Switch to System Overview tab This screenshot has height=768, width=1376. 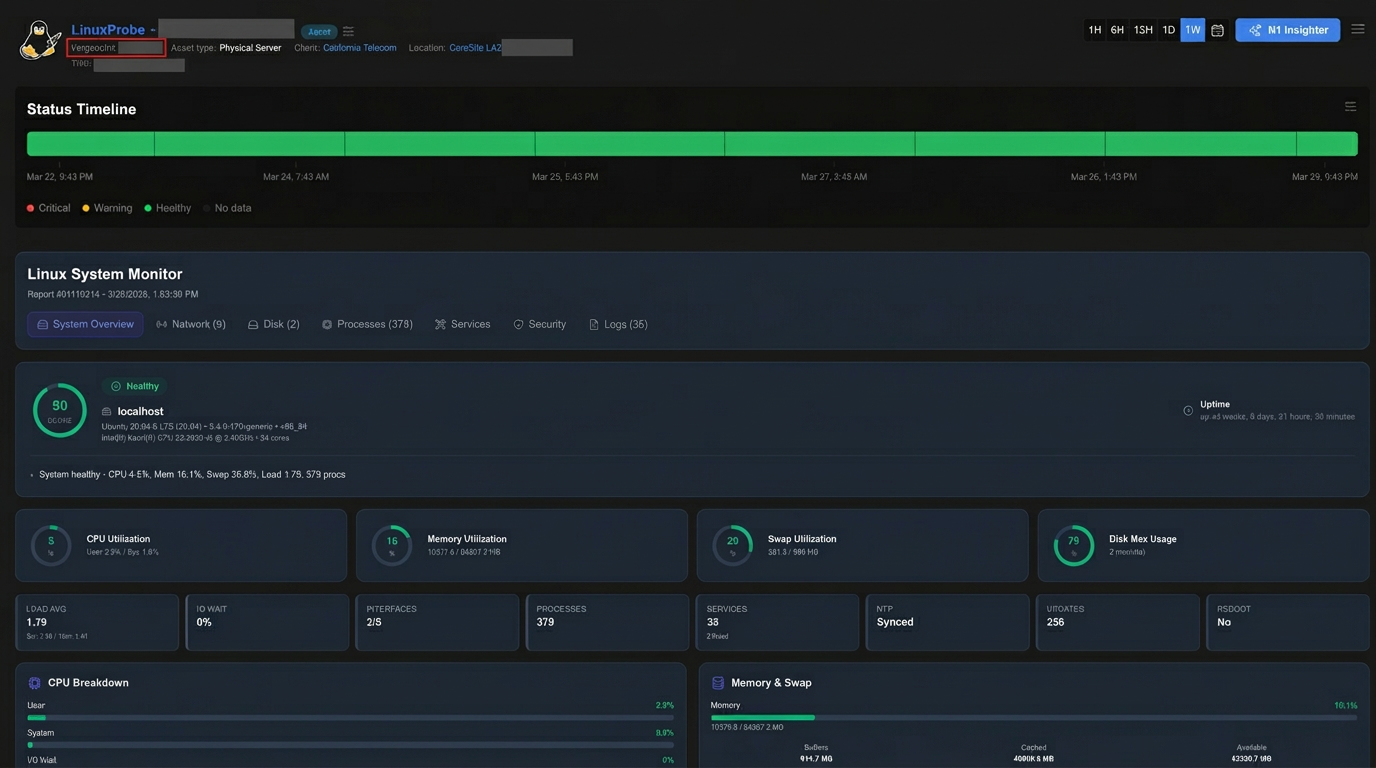click(x=85, y=323)
